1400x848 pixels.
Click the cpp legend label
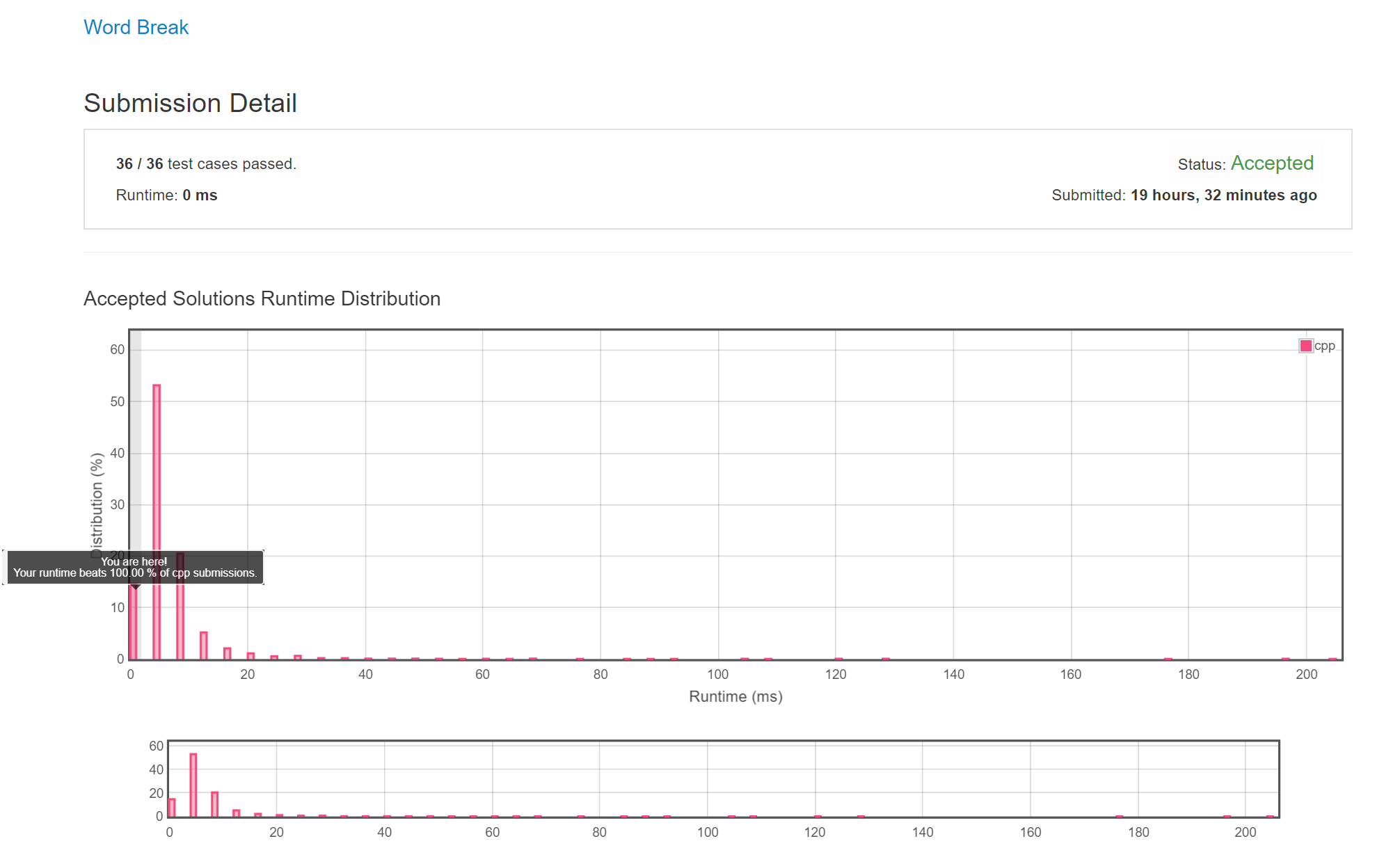pyautogui.click(x=1325, y=346)
